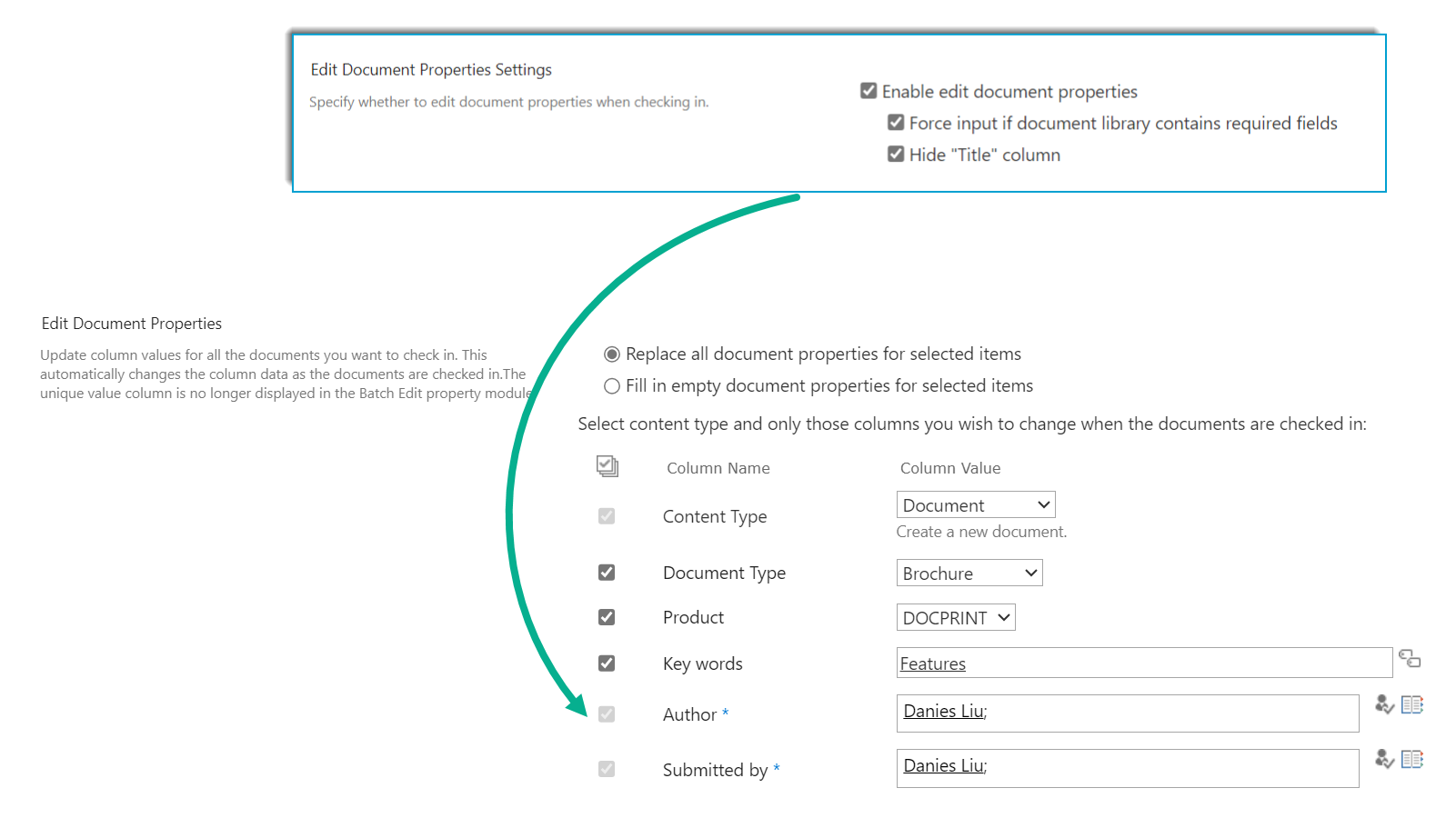1456x818 pixels.
Task: Open the address book browse icon for Author
Action: point(1412,704)
